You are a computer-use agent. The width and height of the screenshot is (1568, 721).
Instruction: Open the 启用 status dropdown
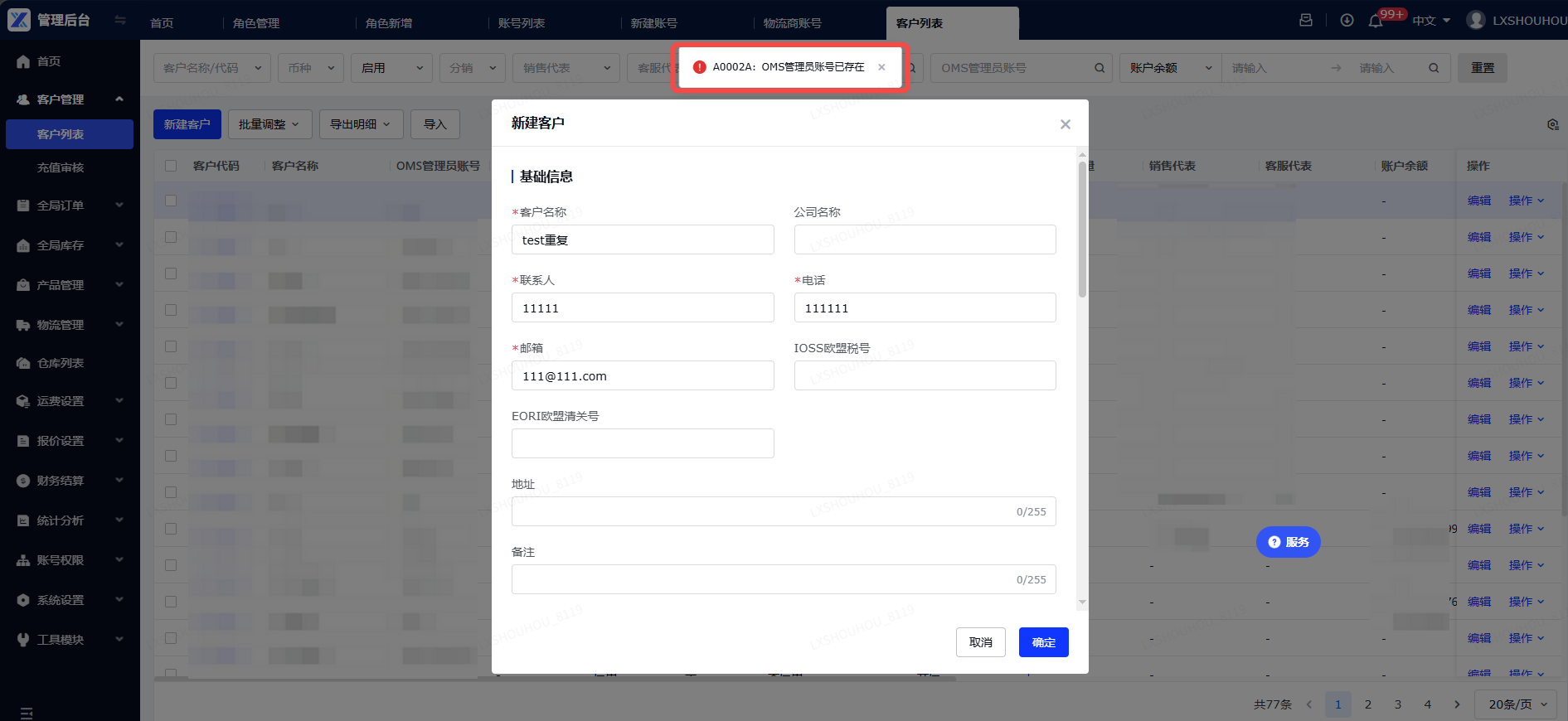[x=392, y=68]
